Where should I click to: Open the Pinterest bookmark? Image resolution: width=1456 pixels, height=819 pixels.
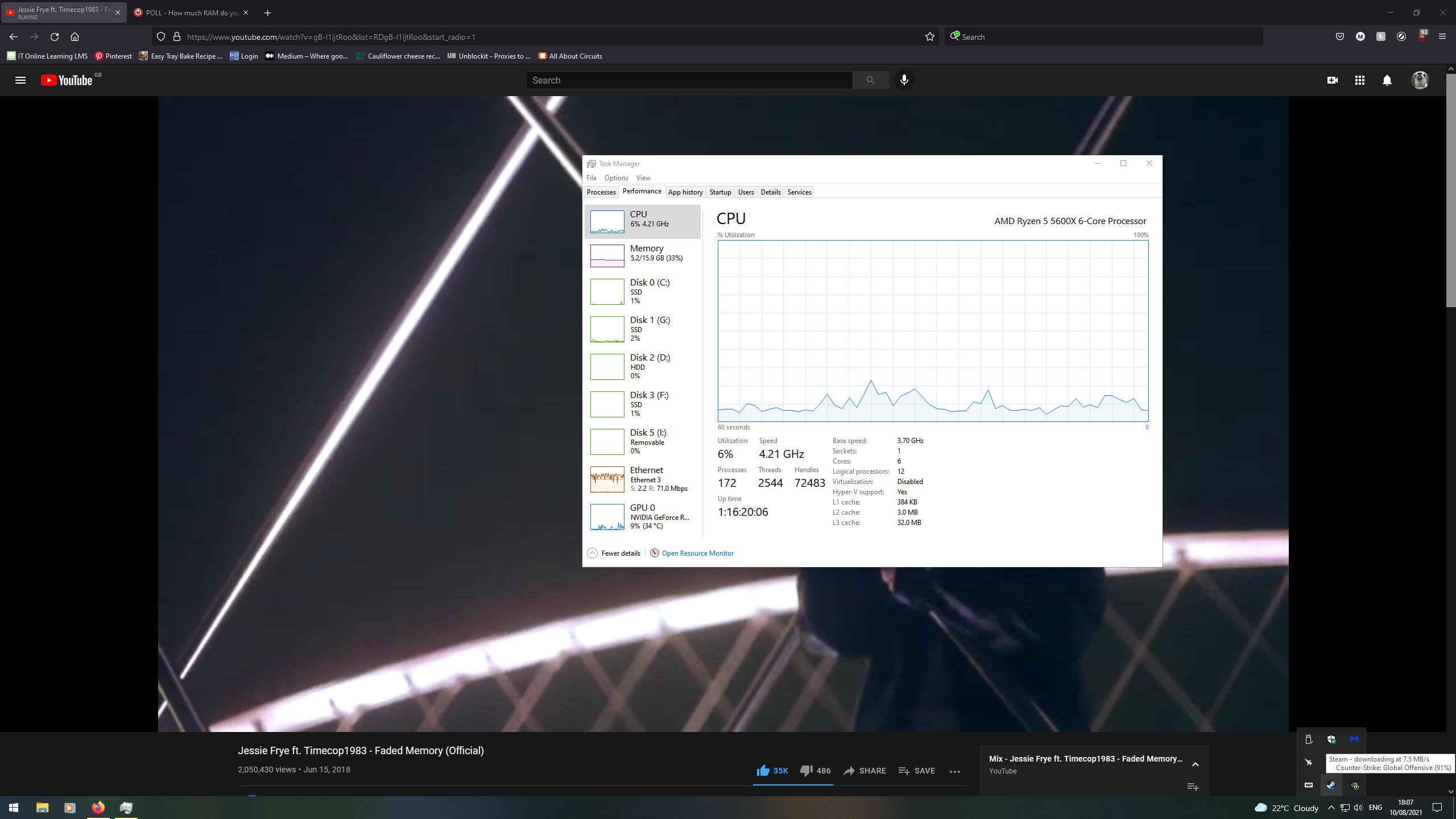(x=113, y=56)
